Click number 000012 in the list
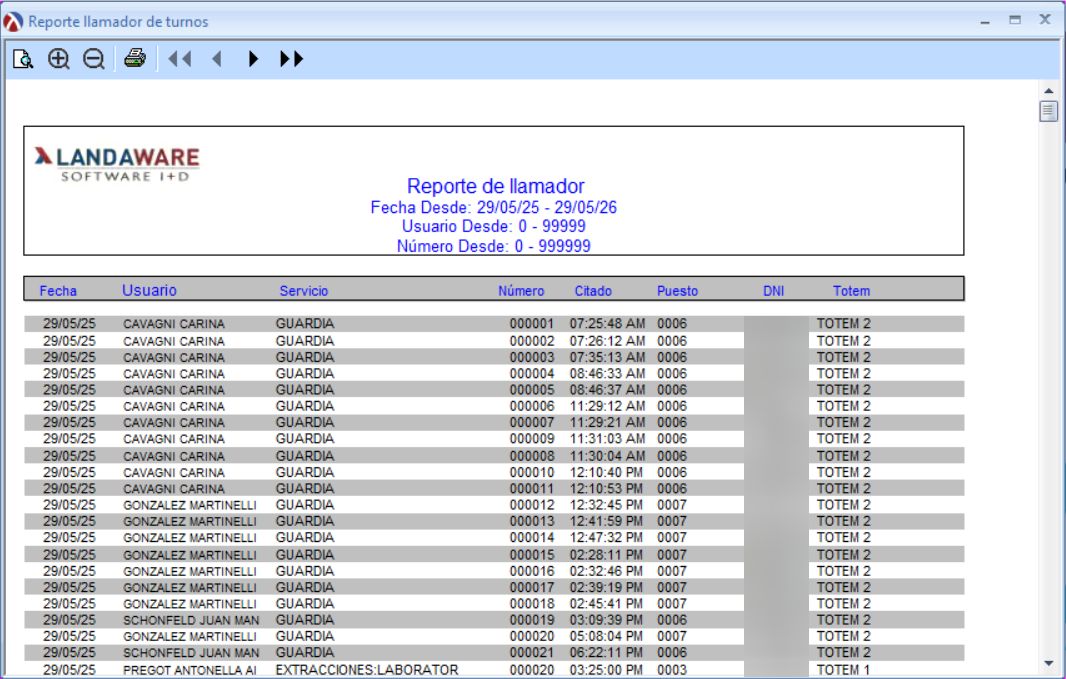 tap(532, 504)
